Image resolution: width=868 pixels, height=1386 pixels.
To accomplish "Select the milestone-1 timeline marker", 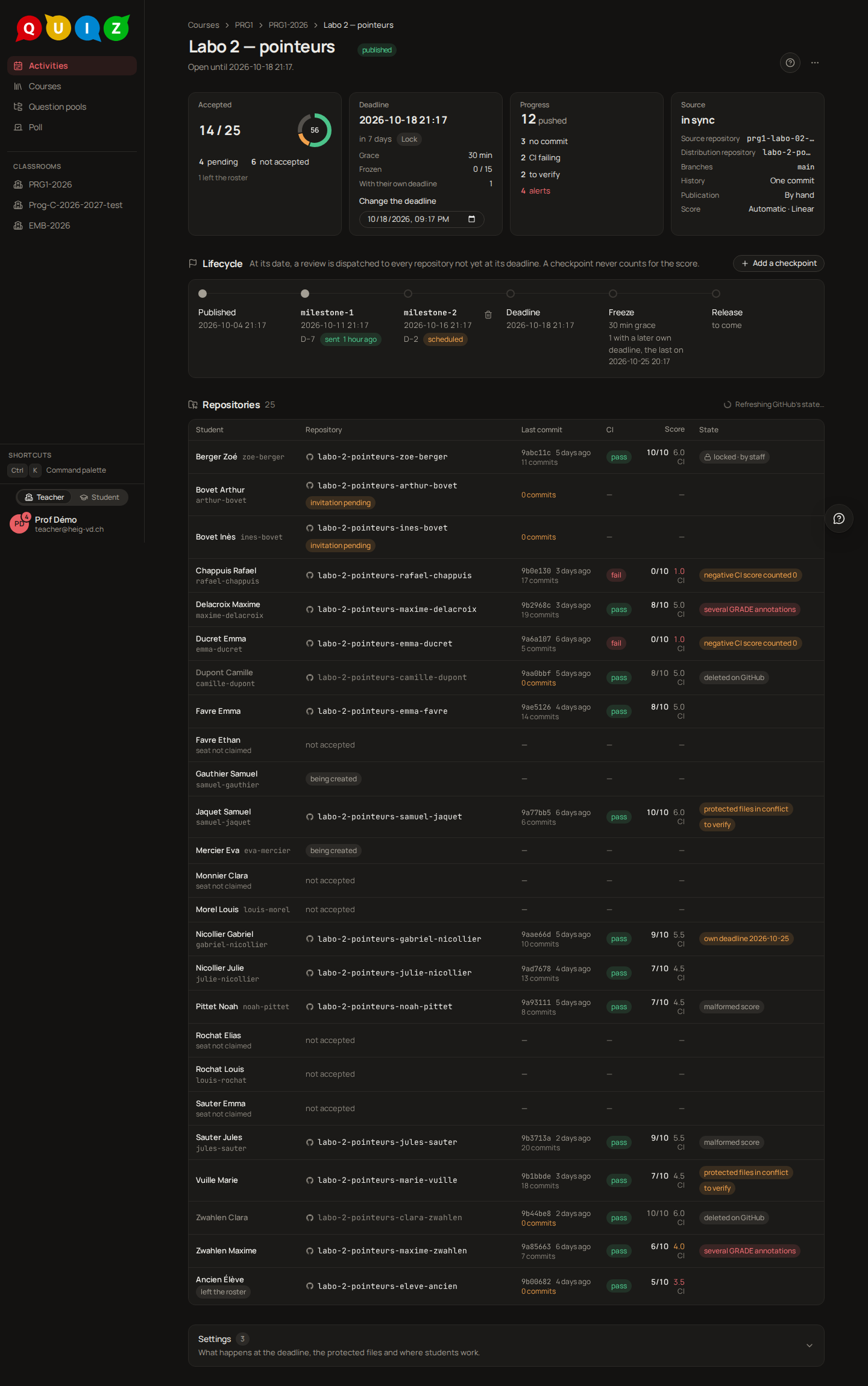I will click(305, 294).
